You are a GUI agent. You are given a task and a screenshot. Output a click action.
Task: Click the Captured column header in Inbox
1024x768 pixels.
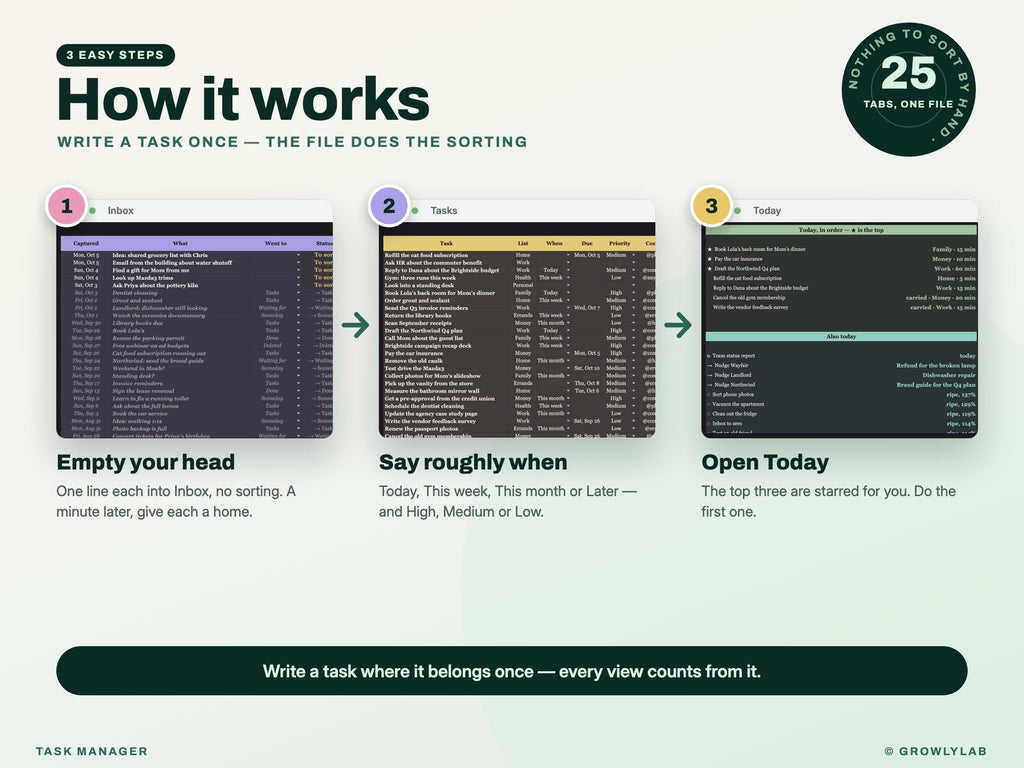[86, 243]
